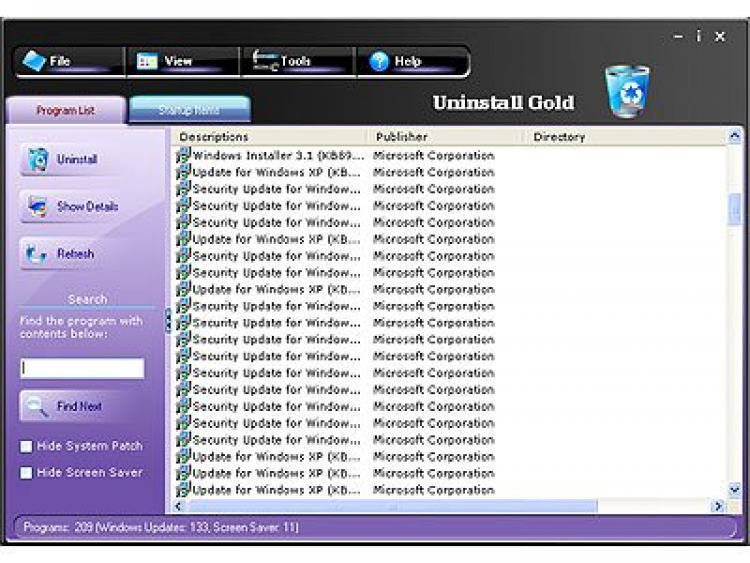
Task: Click the horizontal scrollbar thumb
Action: (392, 506)
